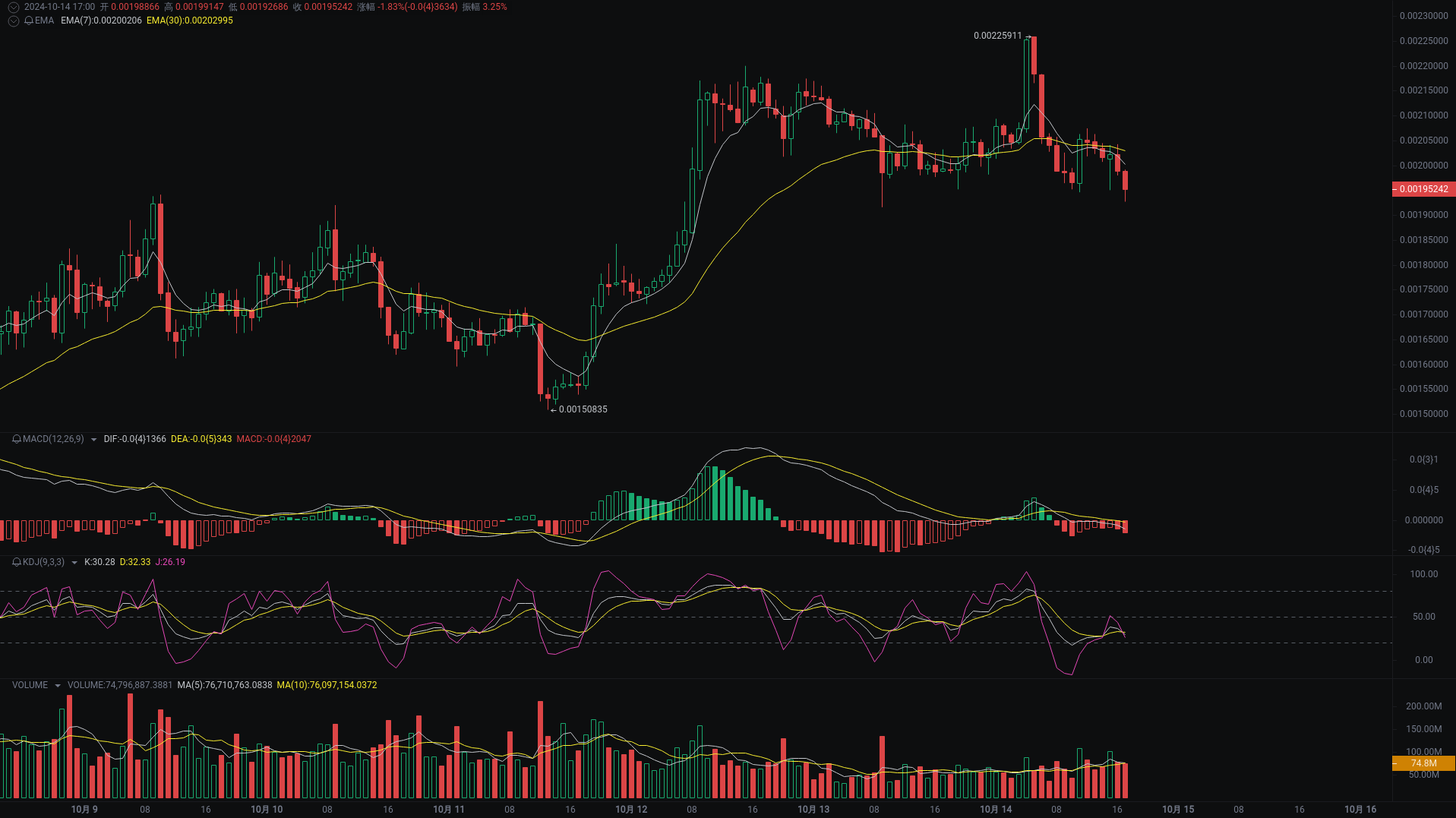Click the yellow 74.8M volume marker on right axis

(1423, 763)
